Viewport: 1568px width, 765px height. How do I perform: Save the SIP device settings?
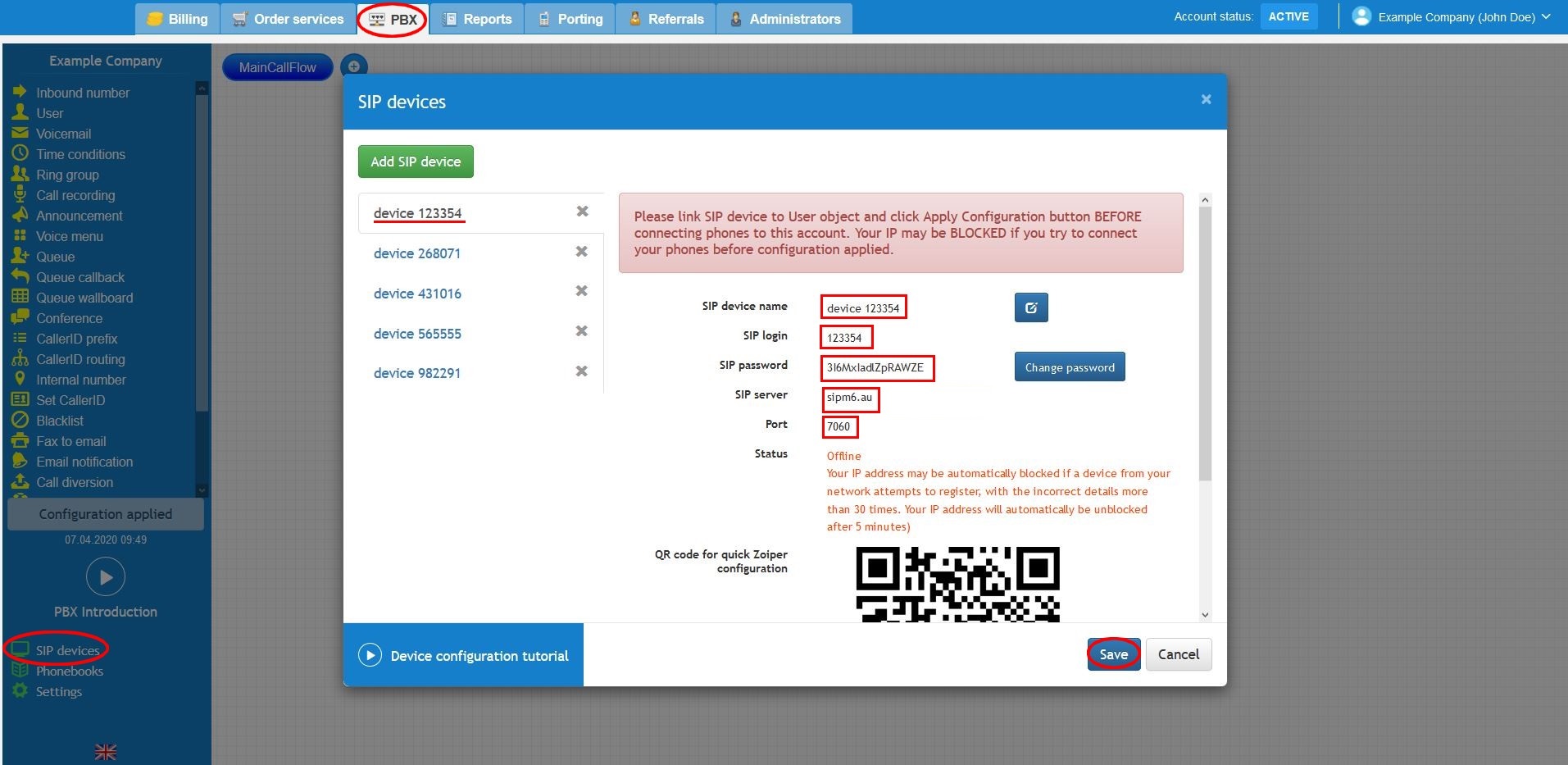pos(1113,654)
